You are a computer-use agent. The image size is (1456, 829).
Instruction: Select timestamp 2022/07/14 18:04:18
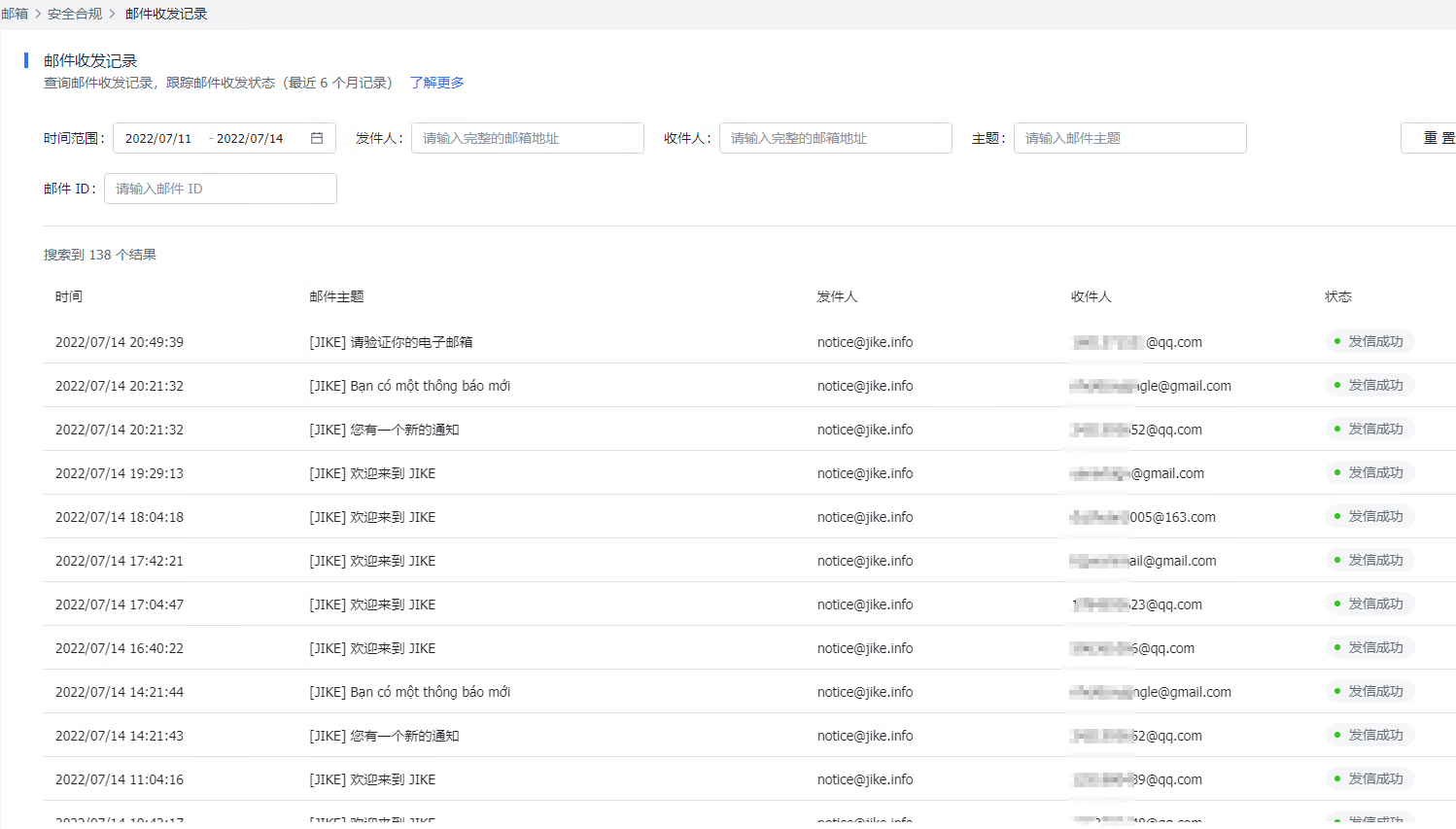120,517
